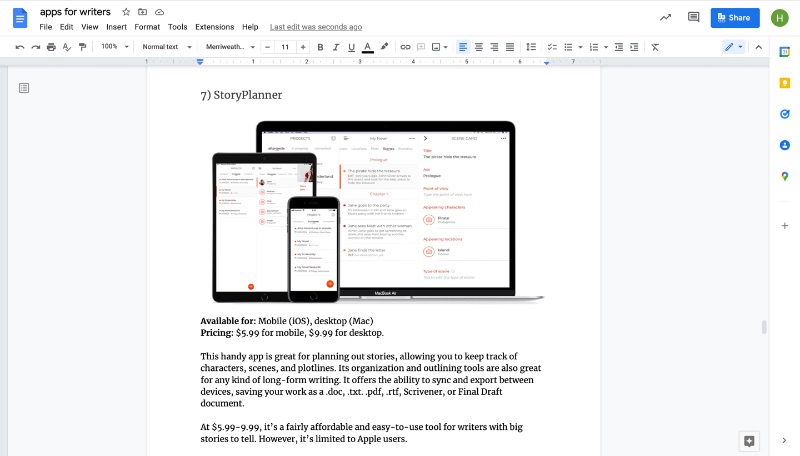Star the apps for writers document

click(126, 11)
